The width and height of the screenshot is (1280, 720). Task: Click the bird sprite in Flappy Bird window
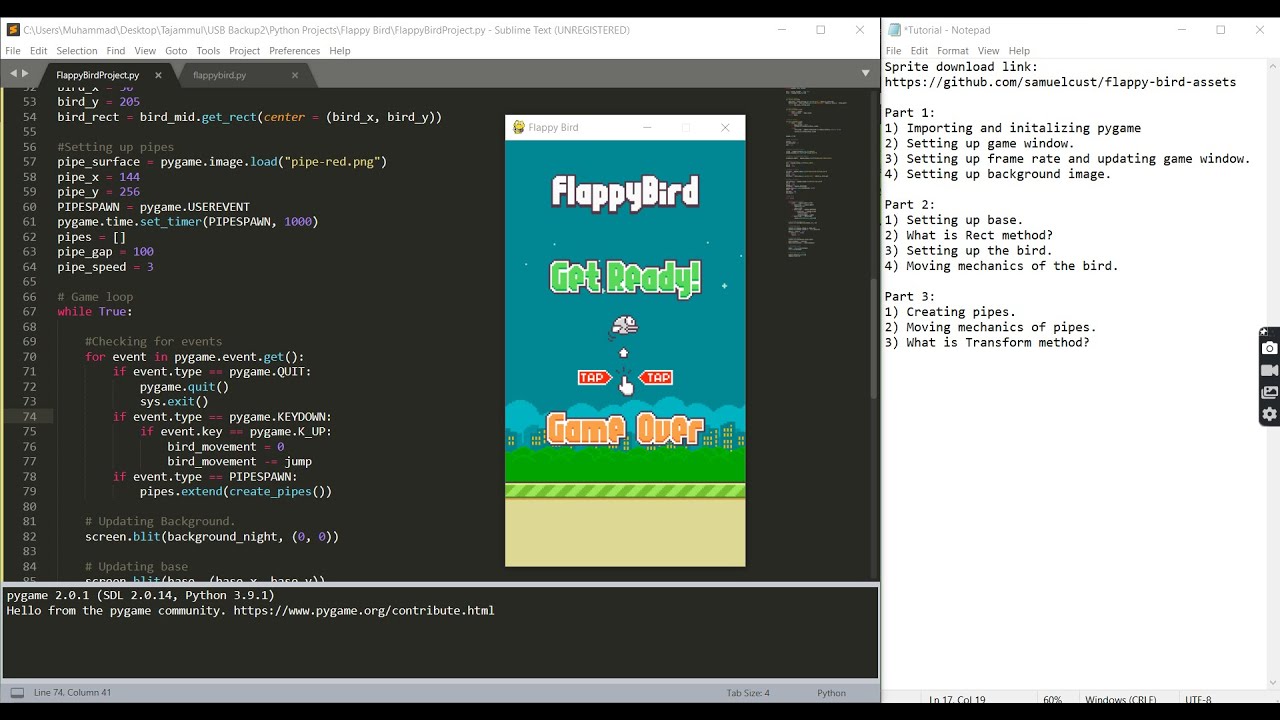[x=624, y=326]
